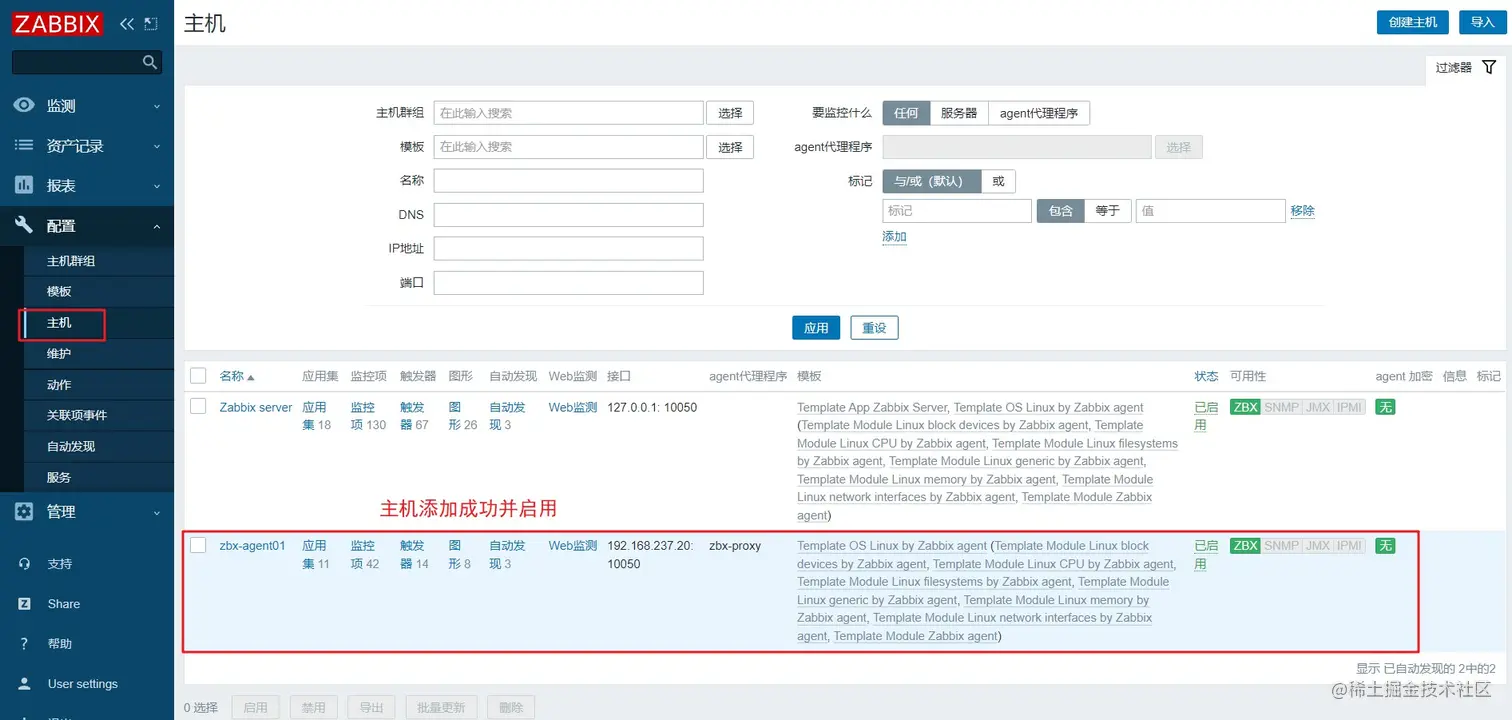
Task: Click the headset icon for 支持
Action: coord(24,564)
